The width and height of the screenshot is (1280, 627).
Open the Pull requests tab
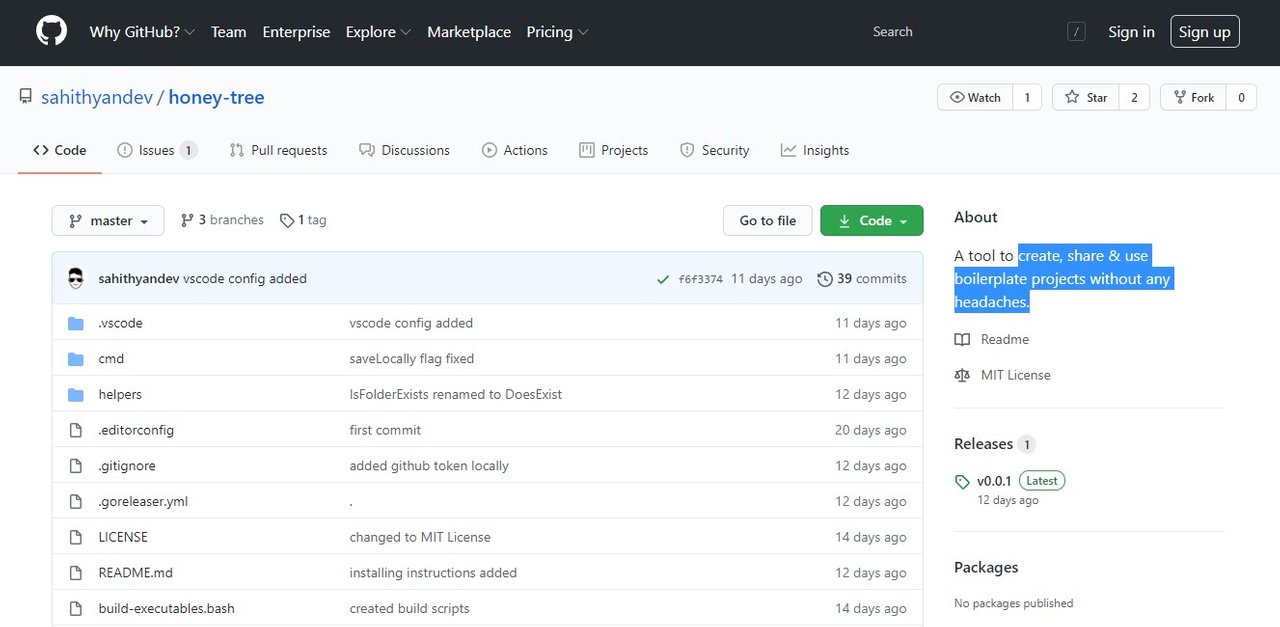tap(278, 150)
